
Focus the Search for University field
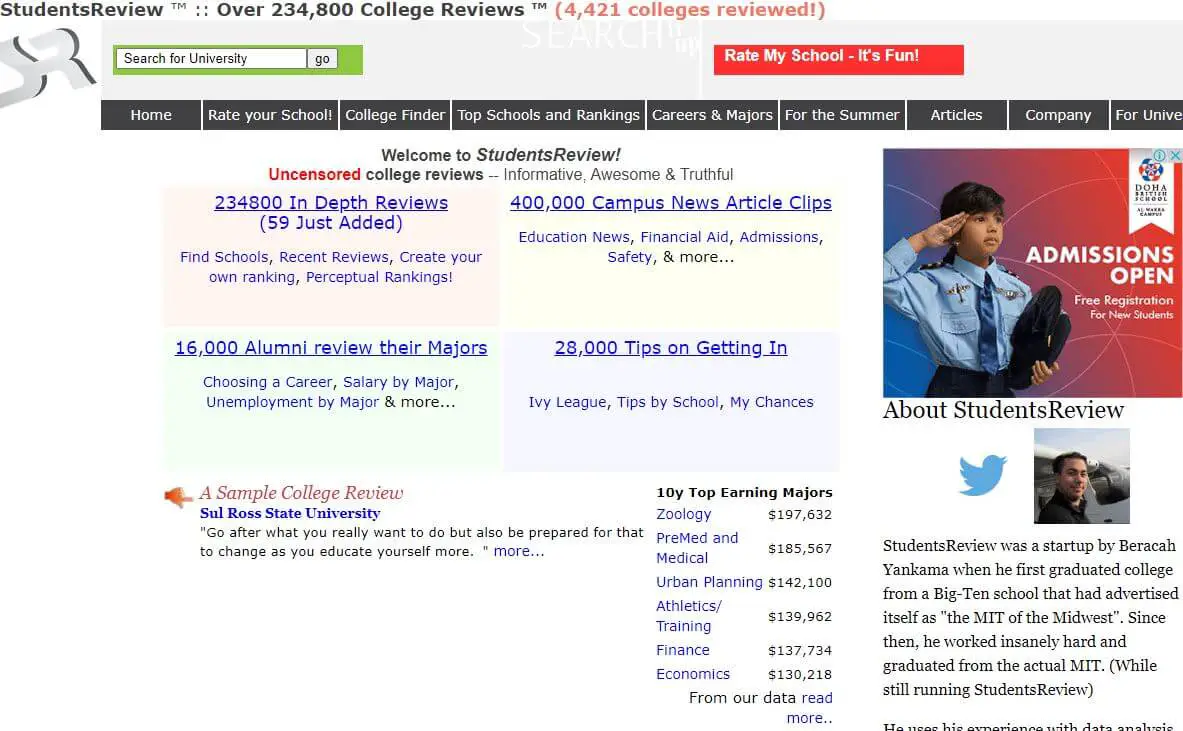tap(211, 59)
